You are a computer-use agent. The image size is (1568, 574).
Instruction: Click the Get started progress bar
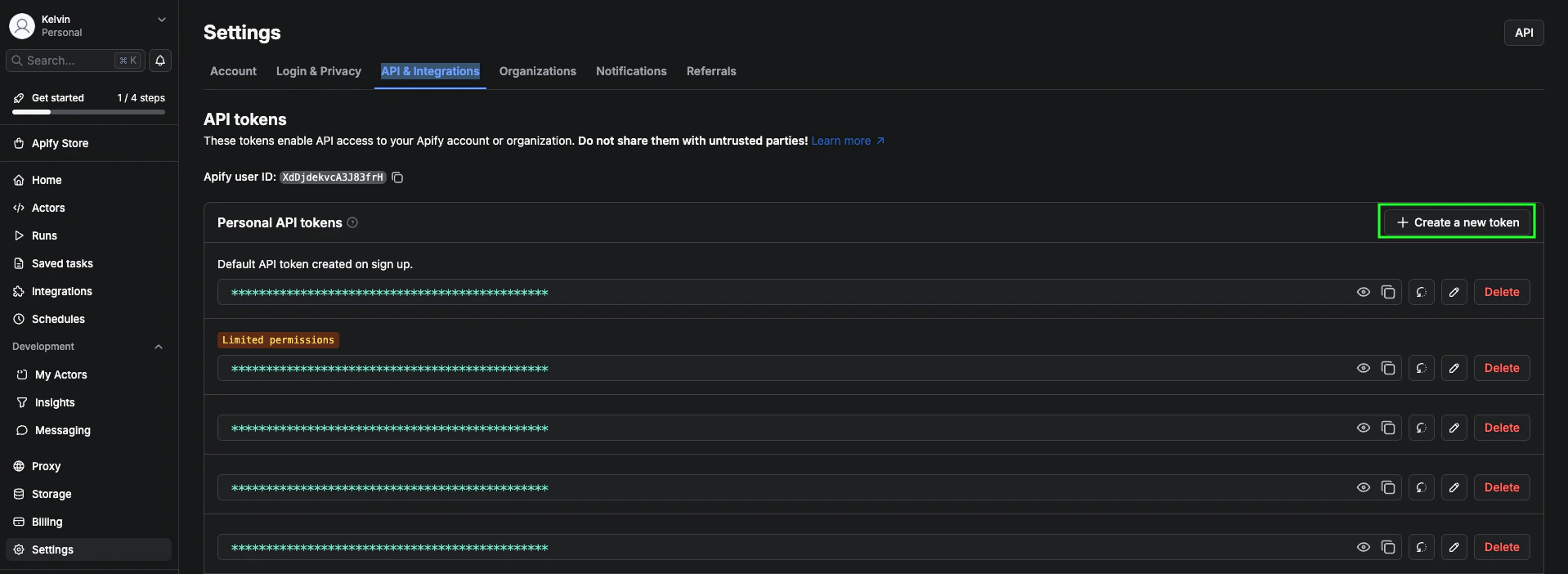pyautogui.click(x=88, y=112)
